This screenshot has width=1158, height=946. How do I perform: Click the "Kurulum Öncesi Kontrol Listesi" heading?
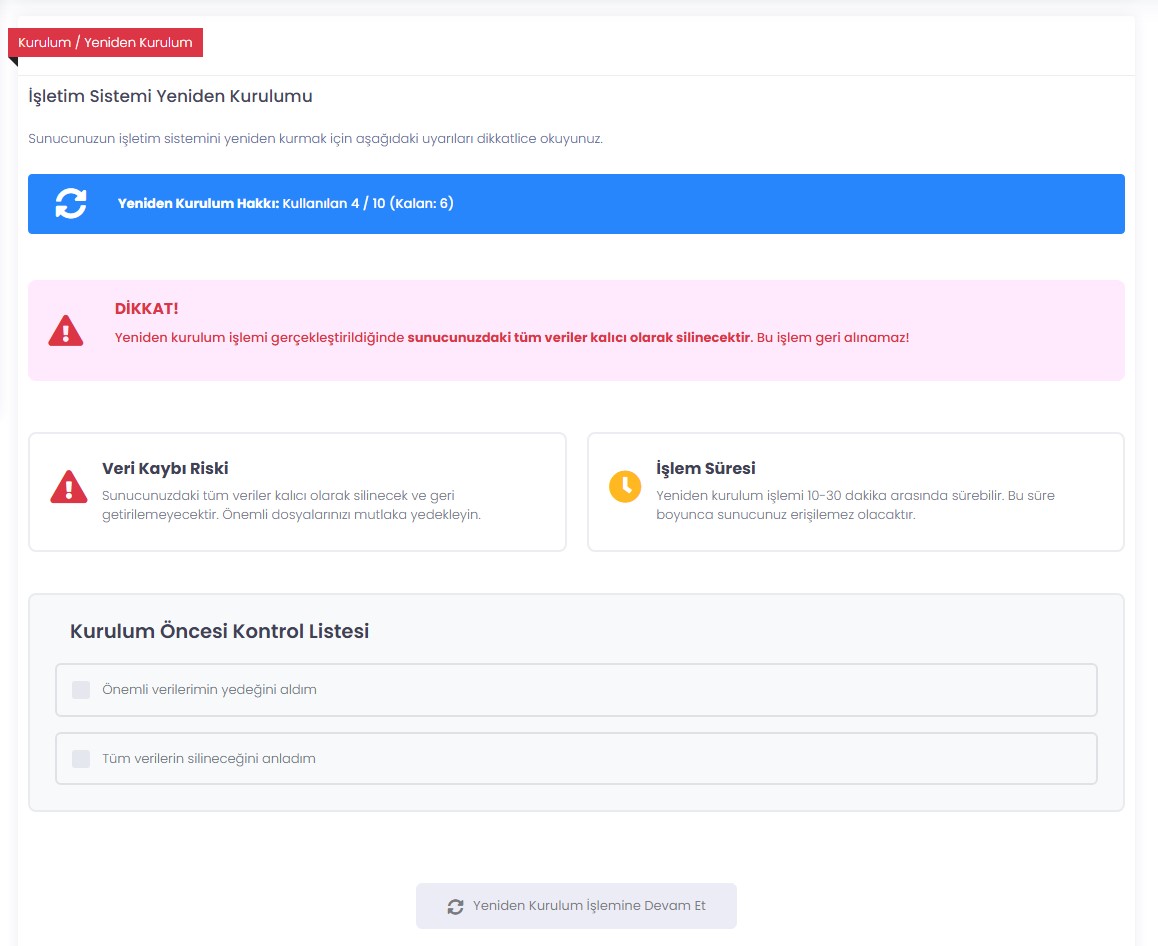point(219,631)
